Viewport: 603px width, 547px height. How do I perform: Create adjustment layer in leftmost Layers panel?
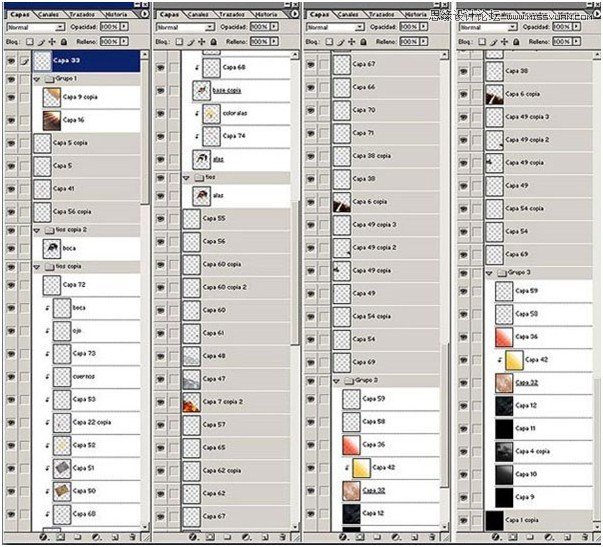pos(96,537)
